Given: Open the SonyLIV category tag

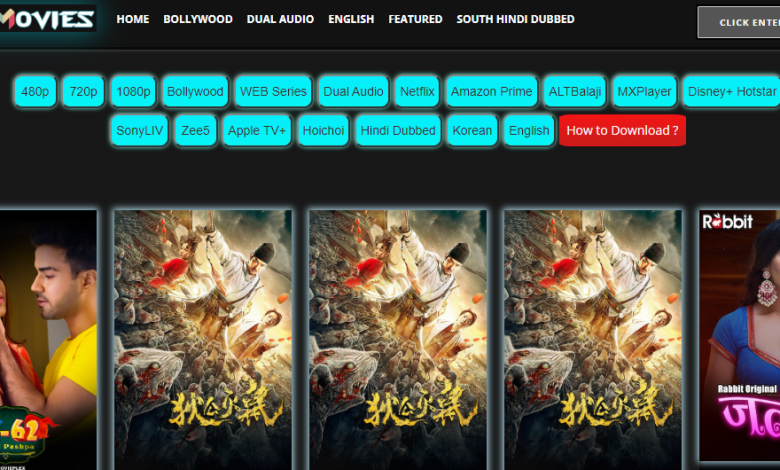Looking at the screenshot, I should coord(139,130).
